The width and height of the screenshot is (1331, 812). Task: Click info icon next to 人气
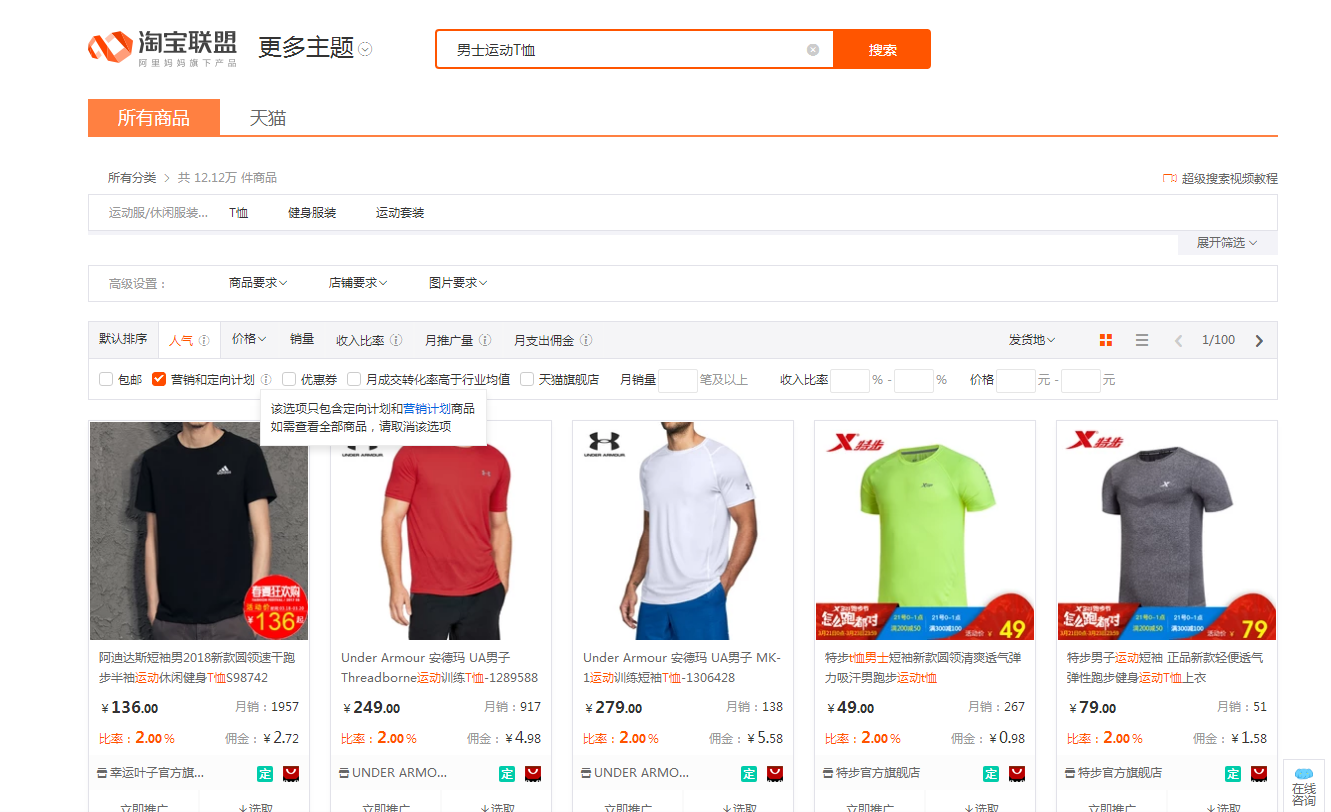(204, 340)
